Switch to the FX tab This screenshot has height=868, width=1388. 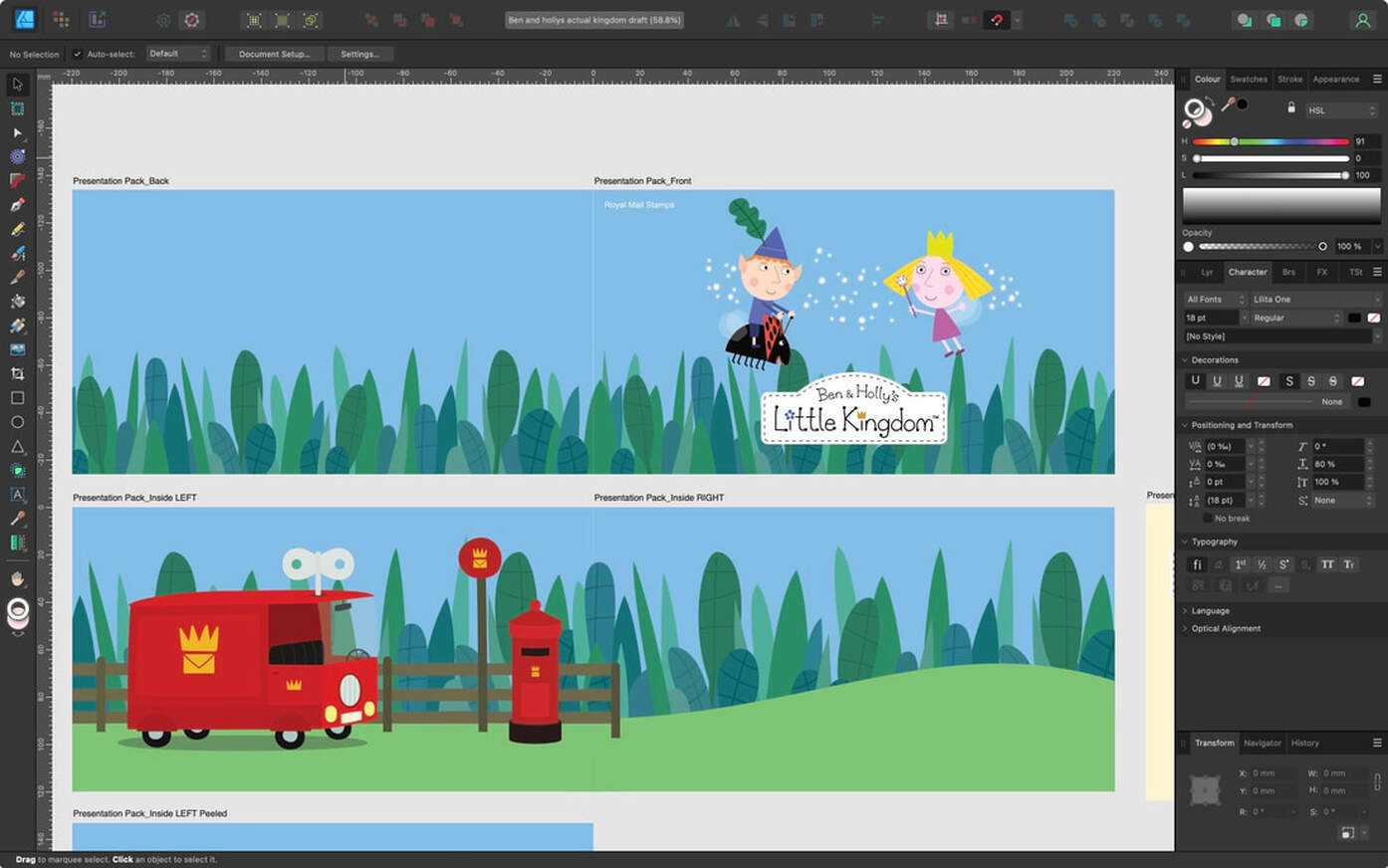coord(1322,272)
